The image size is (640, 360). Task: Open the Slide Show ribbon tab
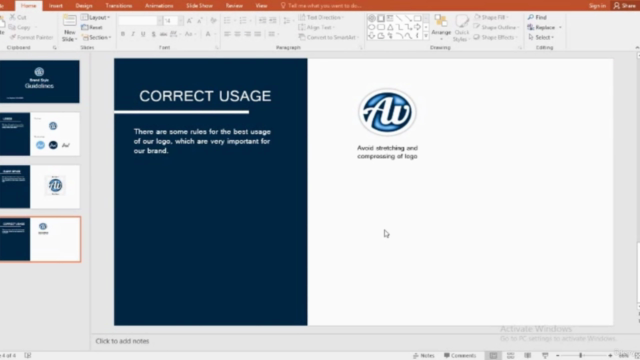[199, 6]
